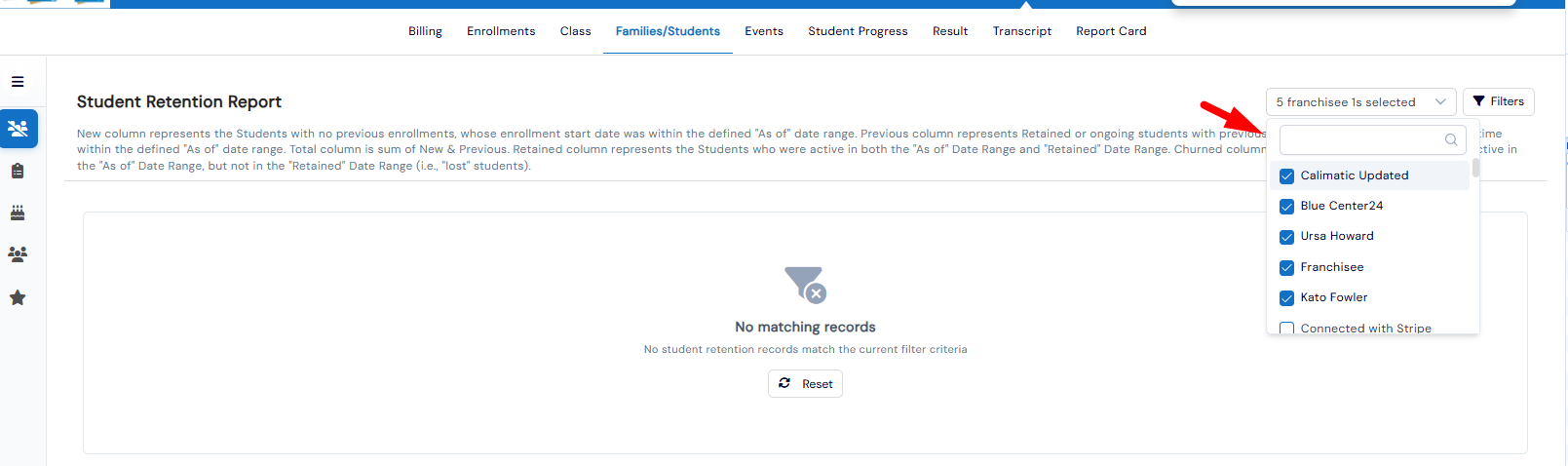Uncheck the Blue Center24 checkbox
The image size is (1568, 466).
[x=1286, y=207]
